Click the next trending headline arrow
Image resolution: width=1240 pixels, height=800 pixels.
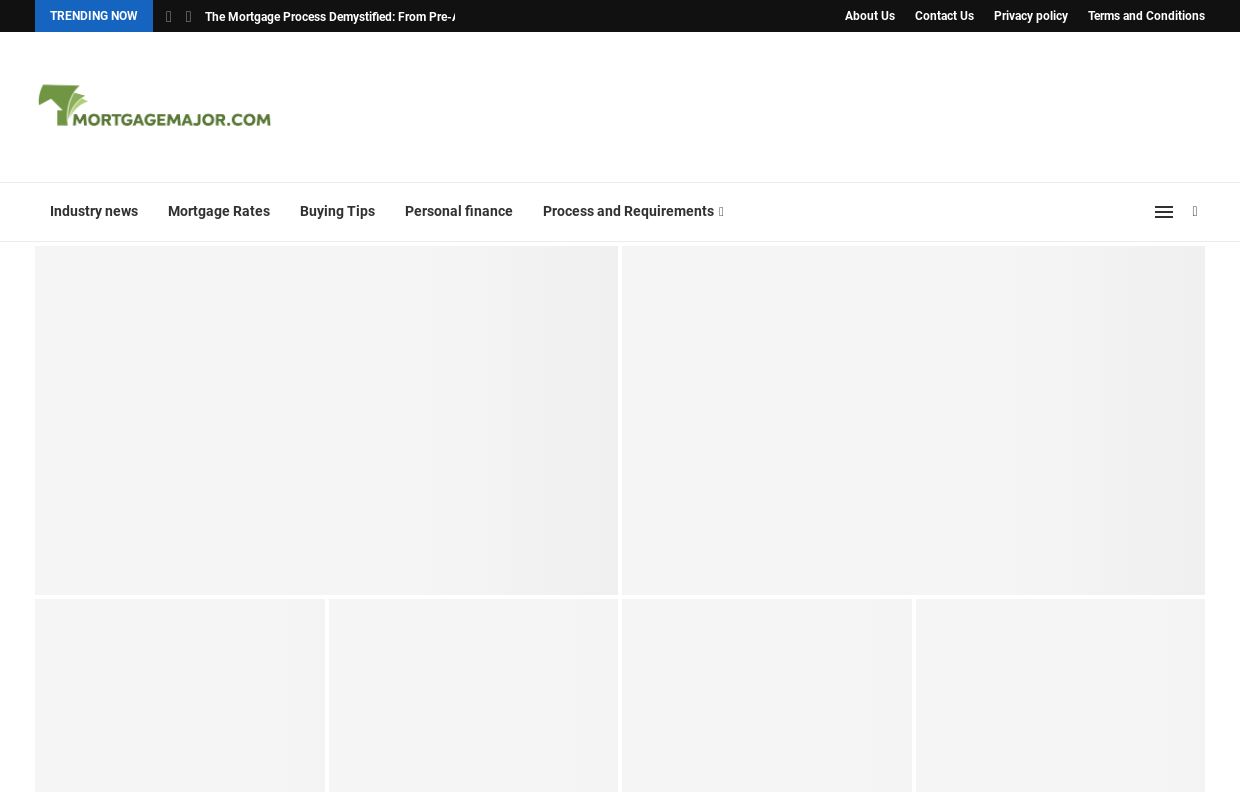188,17
